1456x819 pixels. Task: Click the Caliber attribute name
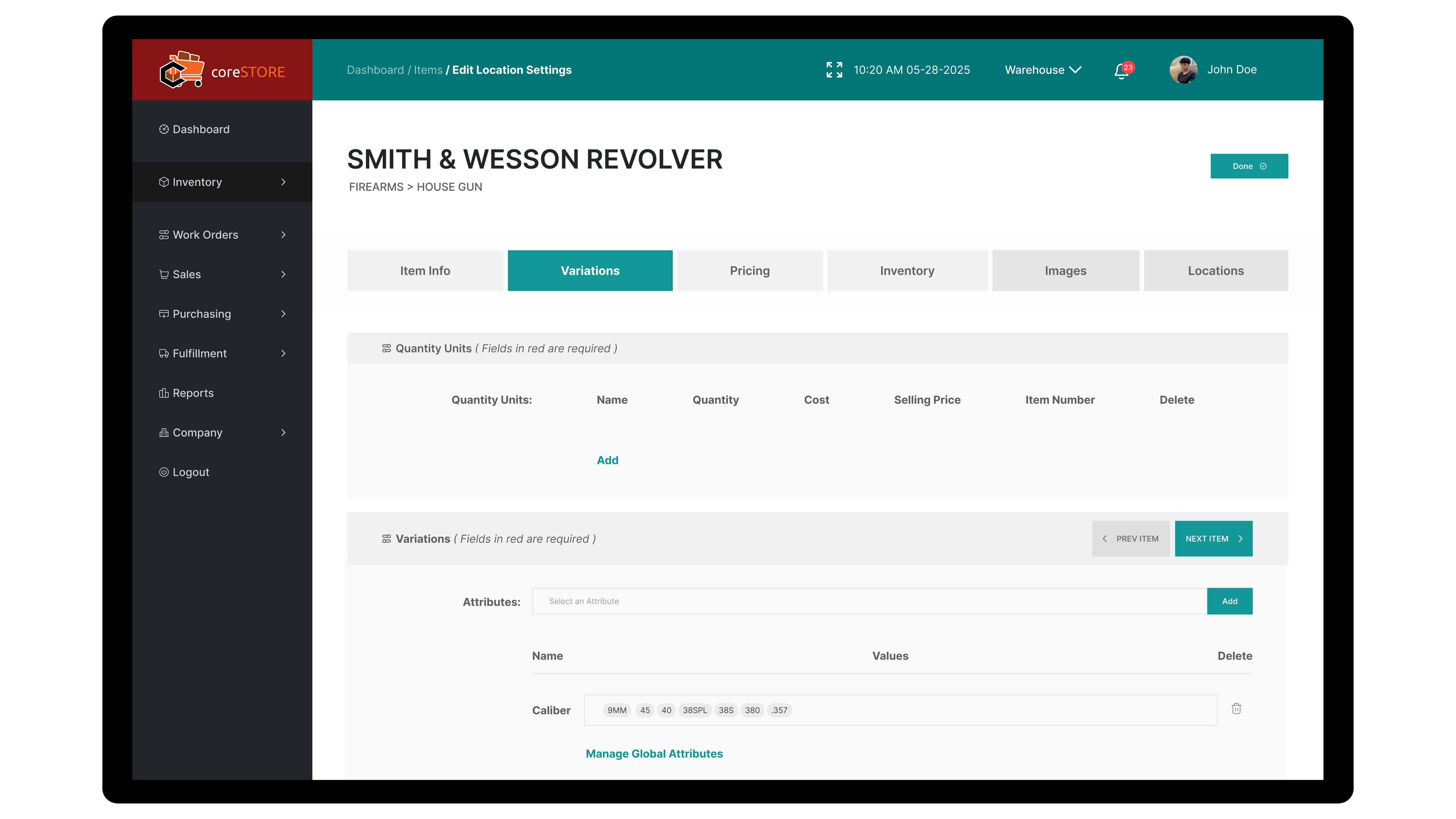click(x=551, y=711)
